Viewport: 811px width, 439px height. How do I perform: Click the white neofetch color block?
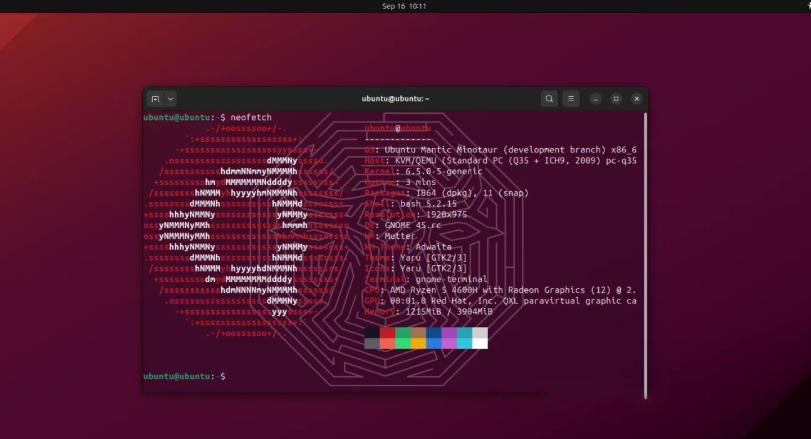coord(480,343)
